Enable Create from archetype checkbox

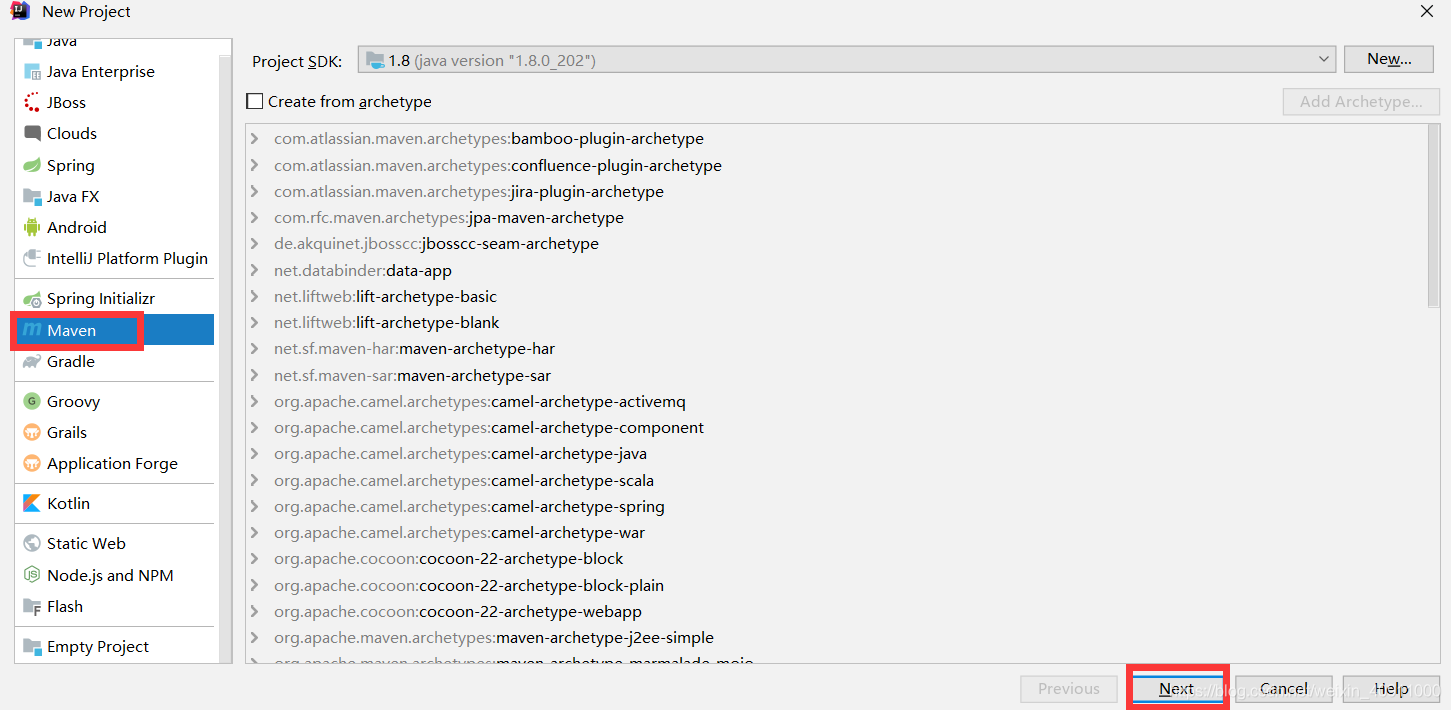tap(255, 101)
